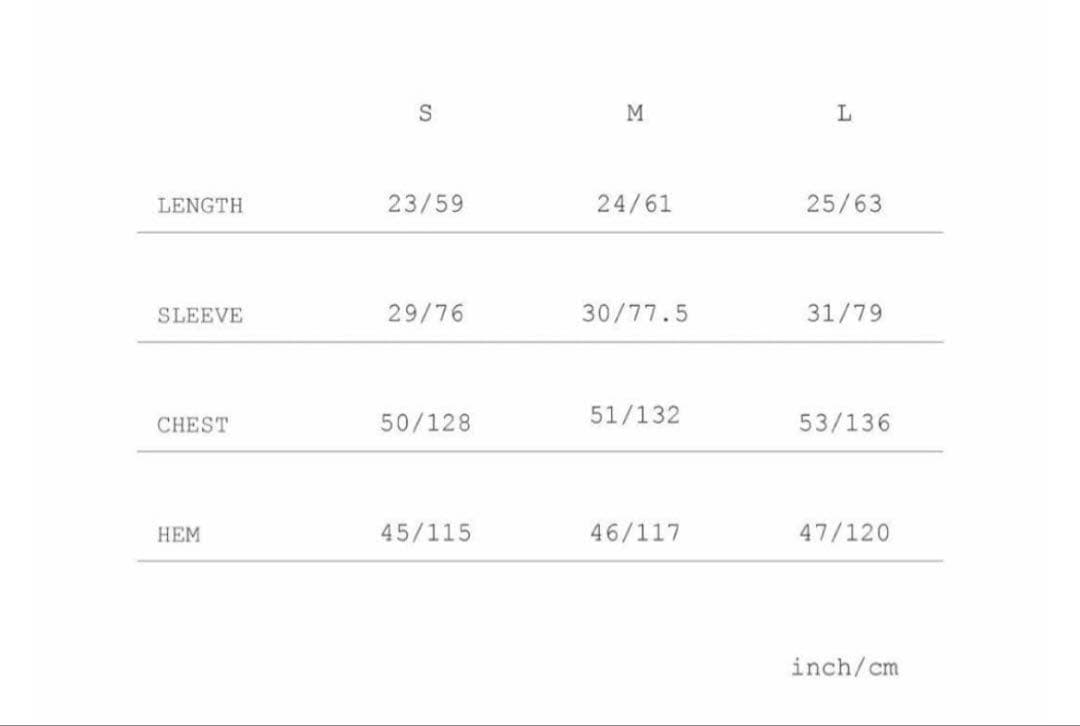The height and width of the screenshot is (726, 1080).
Task: Click the M size column header
Action: (635, 113)
